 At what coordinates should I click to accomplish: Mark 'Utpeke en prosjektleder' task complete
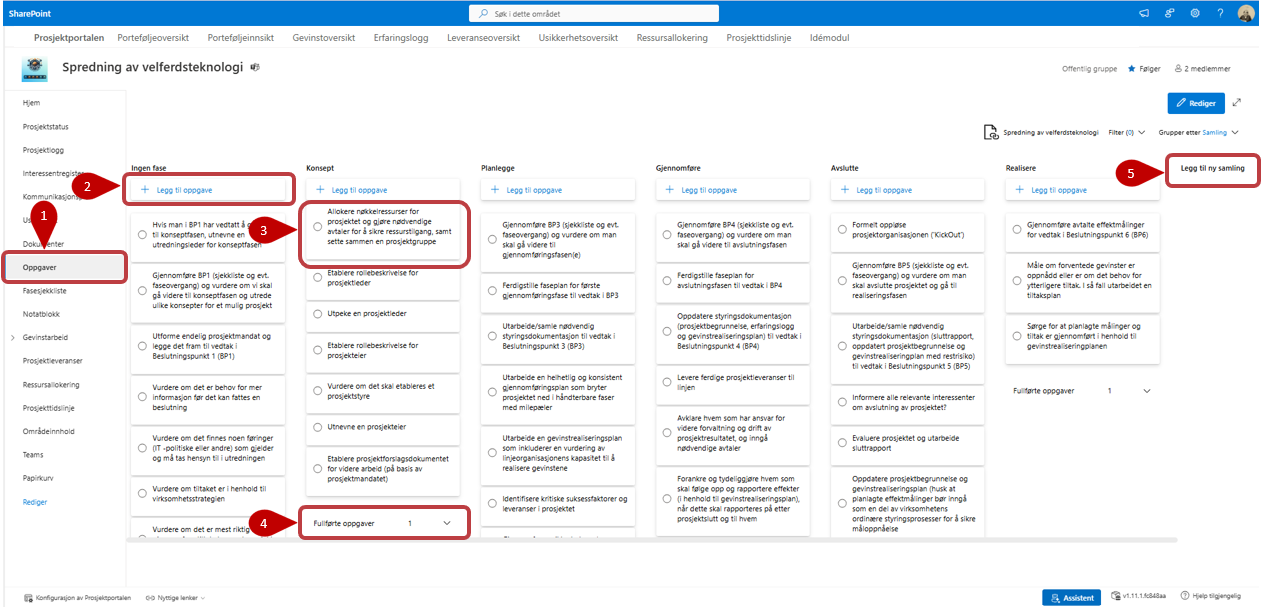tap(317, 314)
